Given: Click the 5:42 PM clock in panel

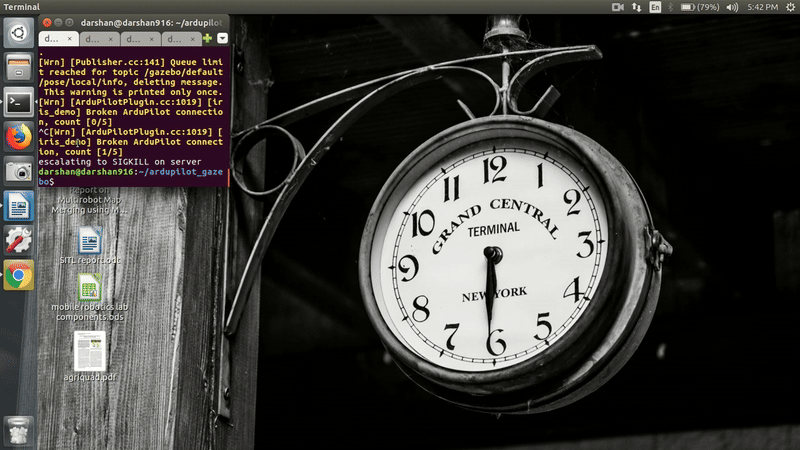Looking at the screenshot, I should (762, 7).
